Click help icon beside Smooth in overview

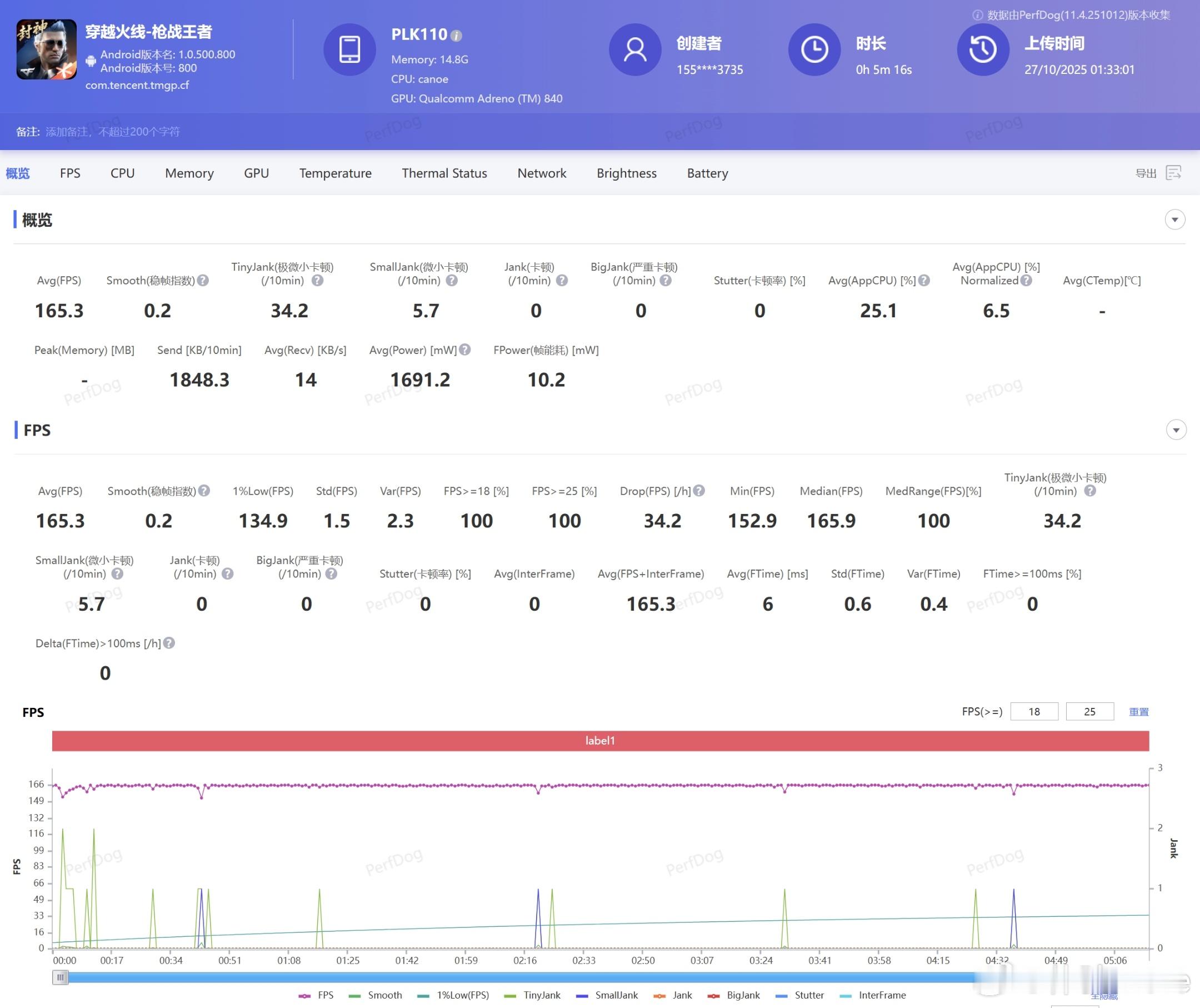point(203,281)
